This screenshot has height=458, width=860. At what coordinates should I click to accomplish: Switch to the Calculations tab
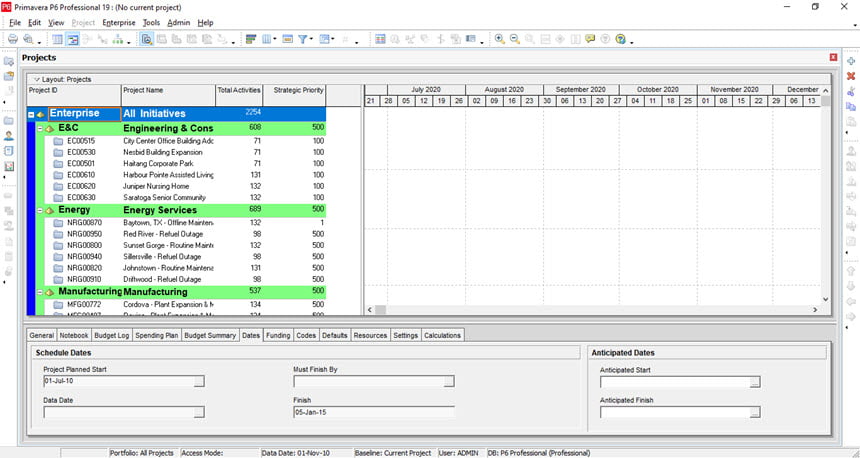(x=443, y=335)
